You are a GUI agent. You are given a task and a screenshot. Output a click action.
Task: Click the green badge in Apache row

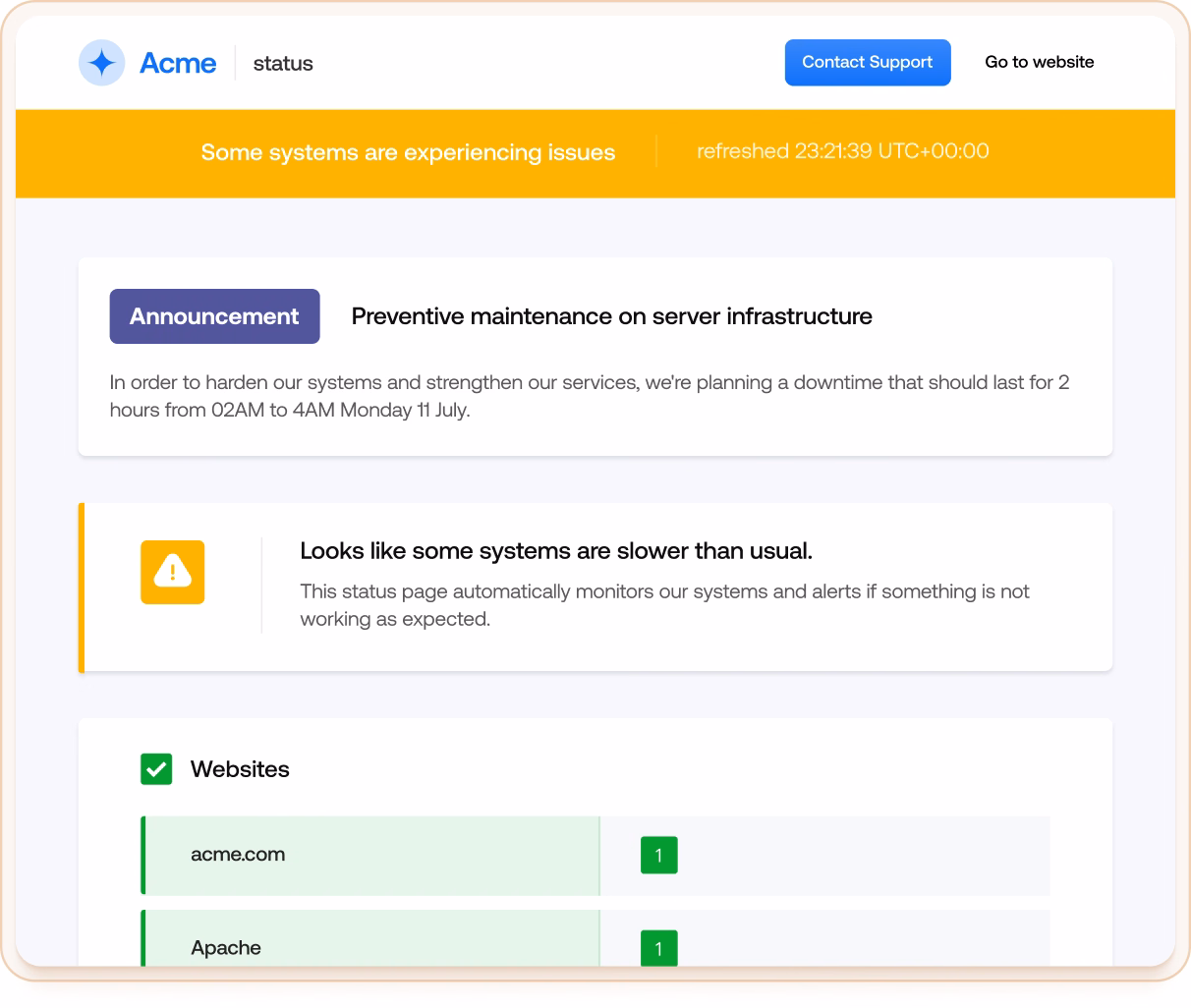point(658,948)
